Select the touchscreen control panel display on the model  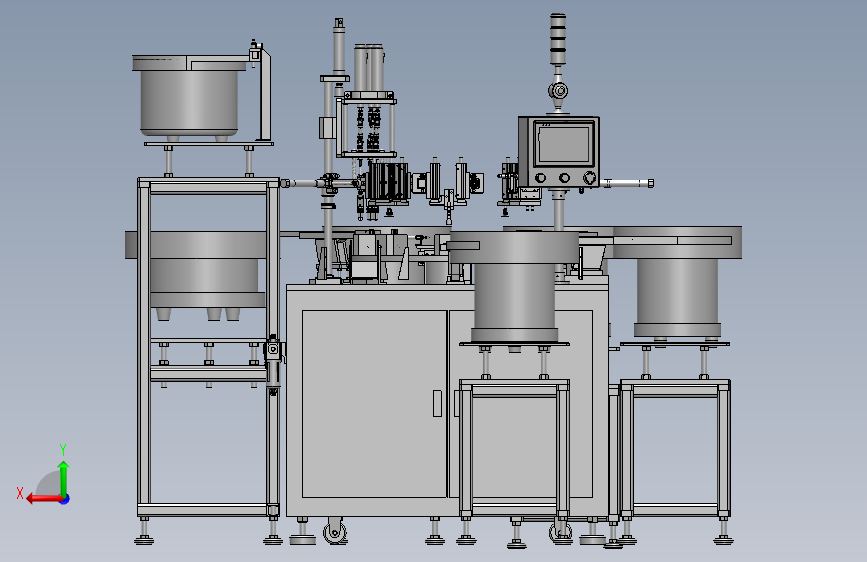pyautogui.click(x=564, y=144)
